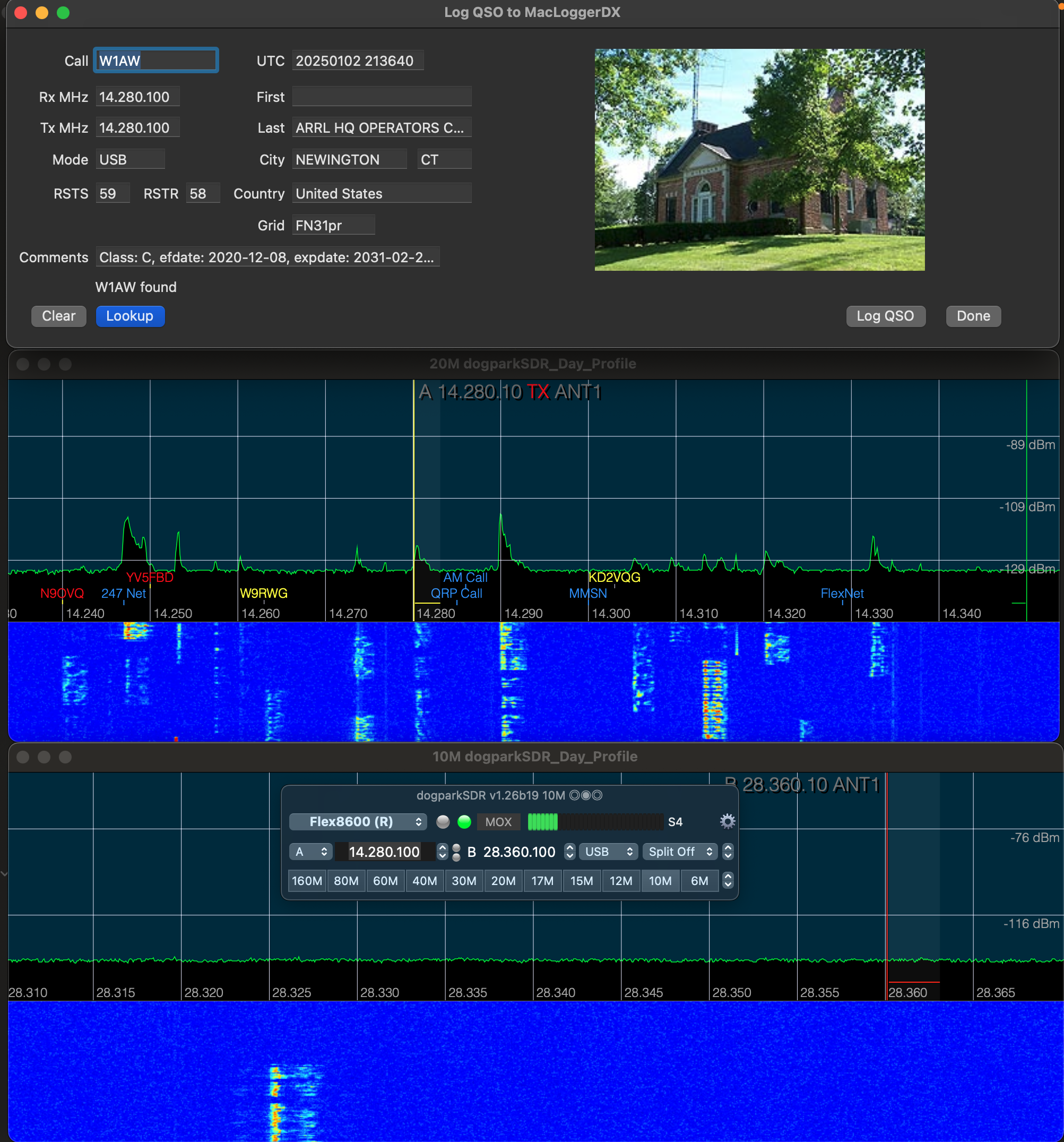Viewport: 1064px width, 1142px height.
Task: Open the USB mode dropdown
Action: [608, 852]
